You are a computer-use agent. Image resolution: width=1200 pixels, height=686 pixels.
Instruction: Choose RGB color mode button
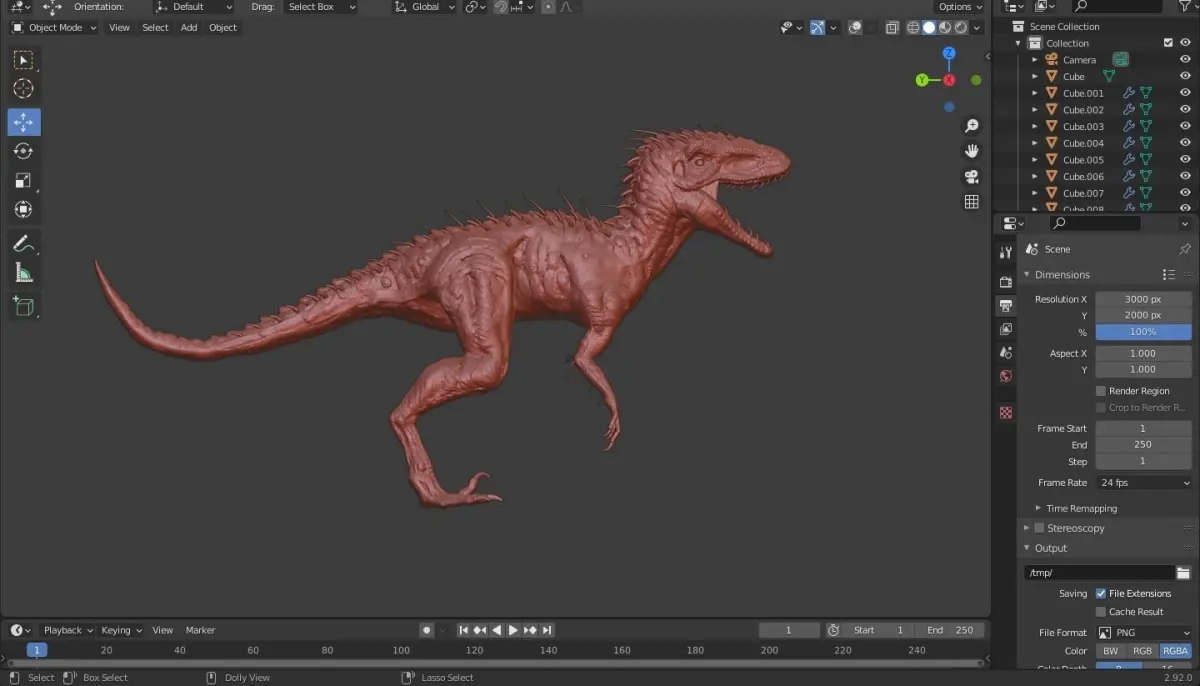1143,651
